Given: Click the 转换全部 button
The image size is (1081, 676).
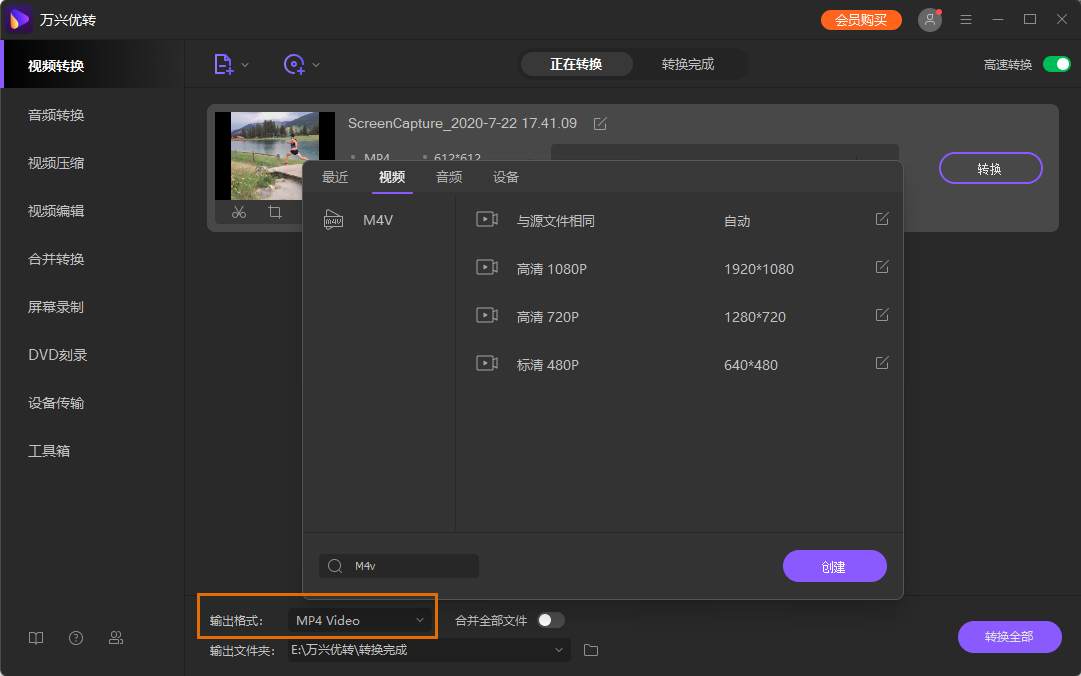Looking at the screenshot, I should [x=1009, y=637].
